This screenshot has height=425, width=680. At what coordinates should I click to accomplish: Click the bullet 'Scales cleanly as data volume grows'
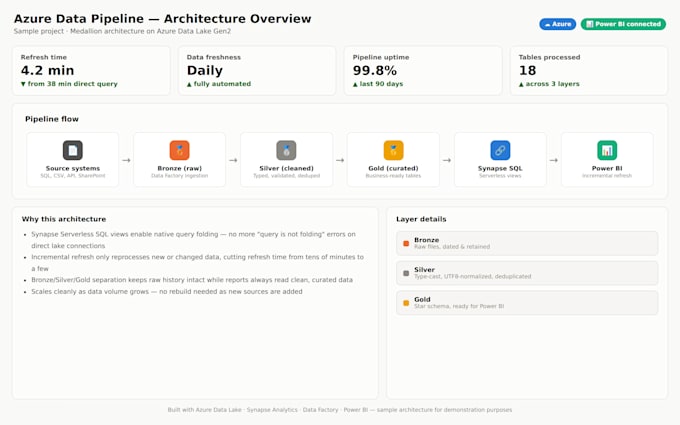coord(167,291)
